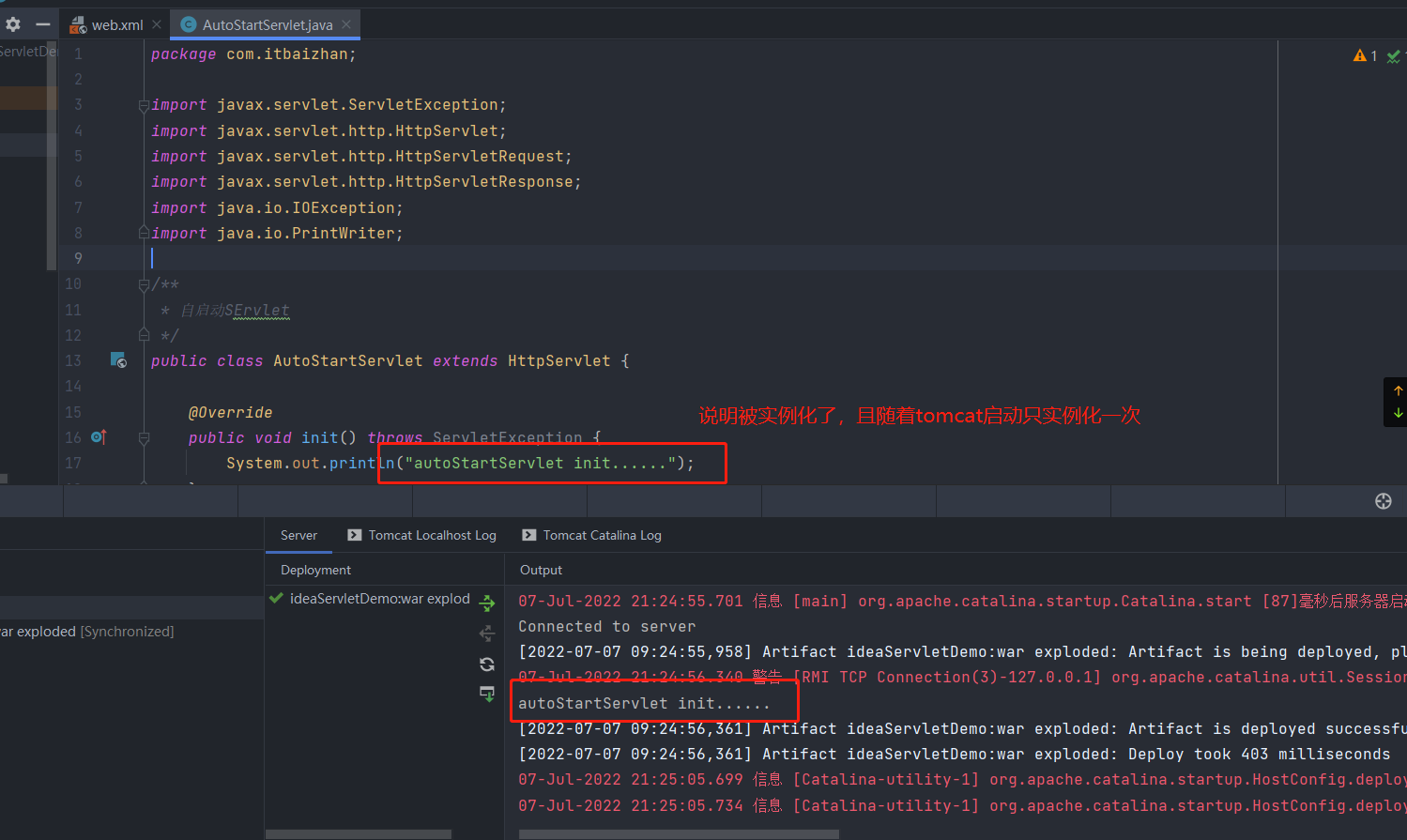Click fold end marker at PrintWriter import
The width and height of the screenshot is (1407, 840).
coord(144,233)
